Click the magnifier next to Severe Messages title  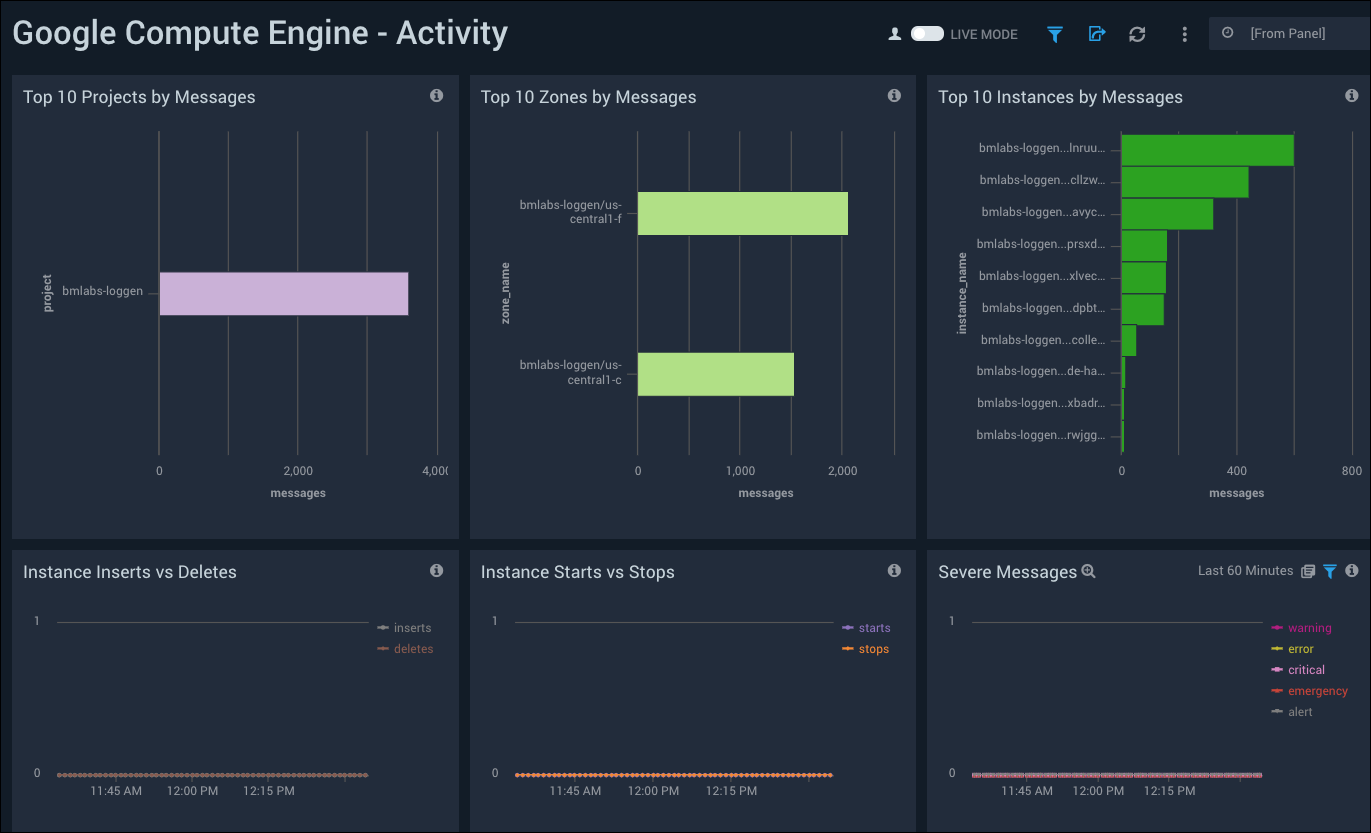[1087, 570]
